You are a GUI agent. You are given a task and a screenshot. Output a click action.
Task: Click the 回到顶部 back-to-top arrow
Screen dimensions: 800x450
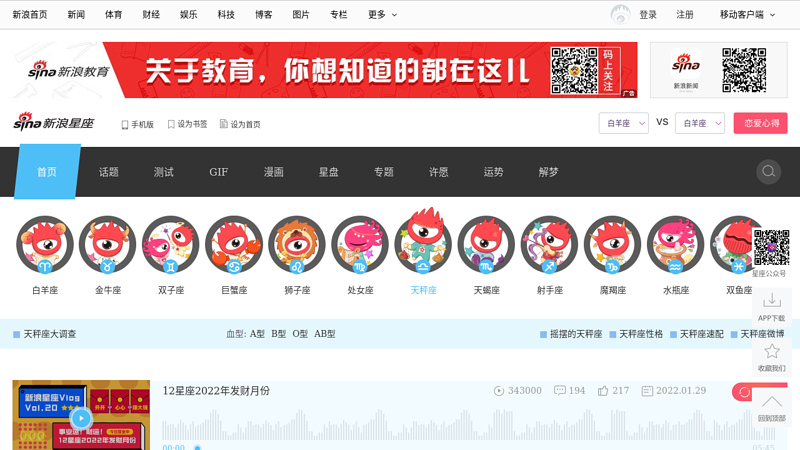[771, 402]
